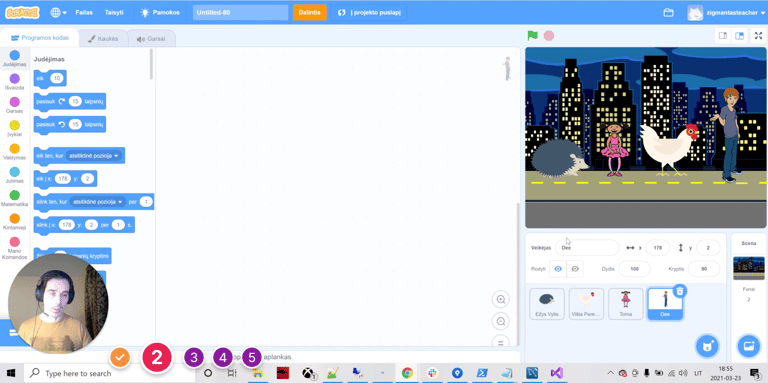
Task: Select Valdymas block category
Action: (x=15, y=152)
